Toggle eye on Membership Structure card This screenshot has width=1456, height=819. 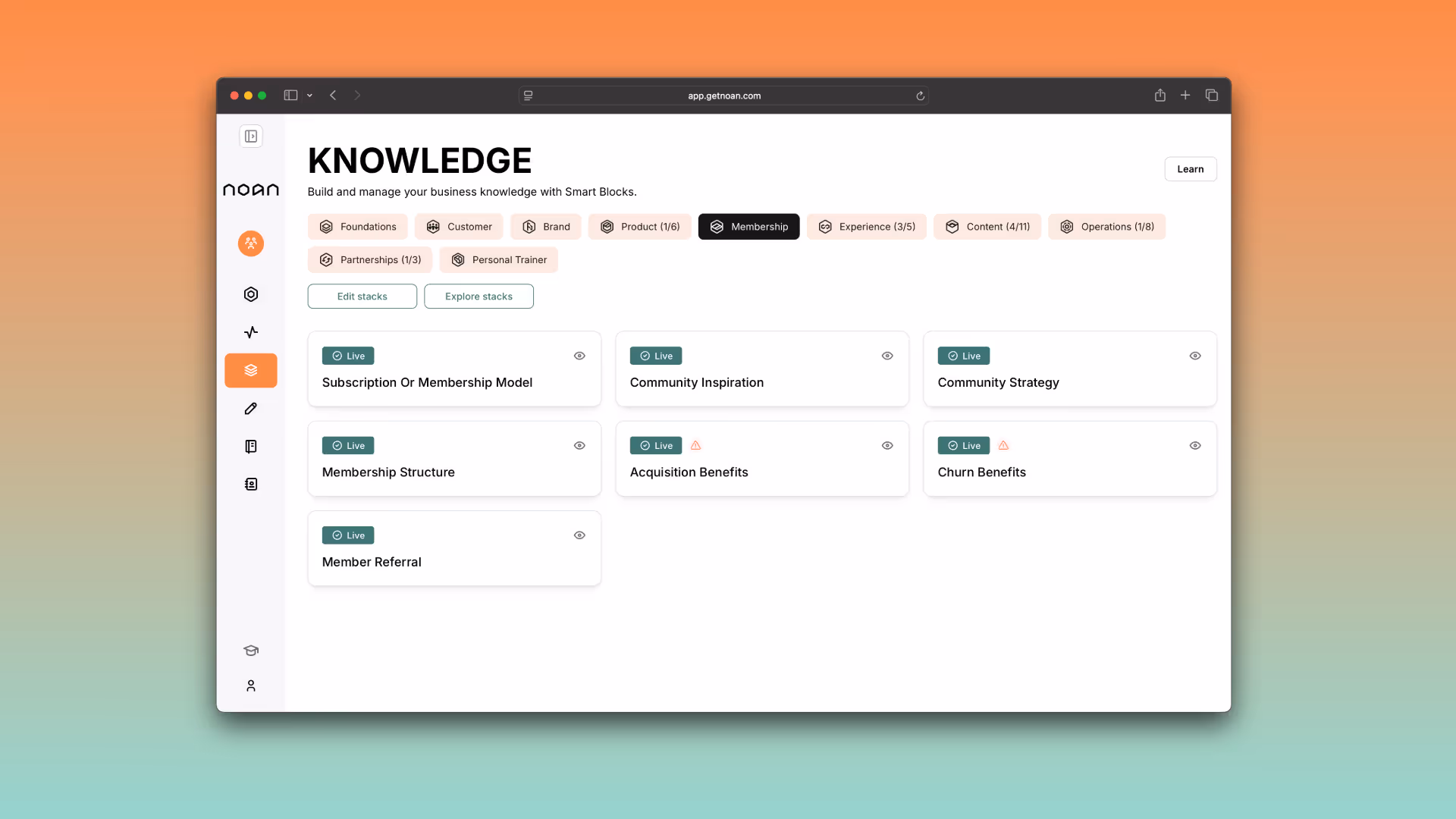point(579,446)
